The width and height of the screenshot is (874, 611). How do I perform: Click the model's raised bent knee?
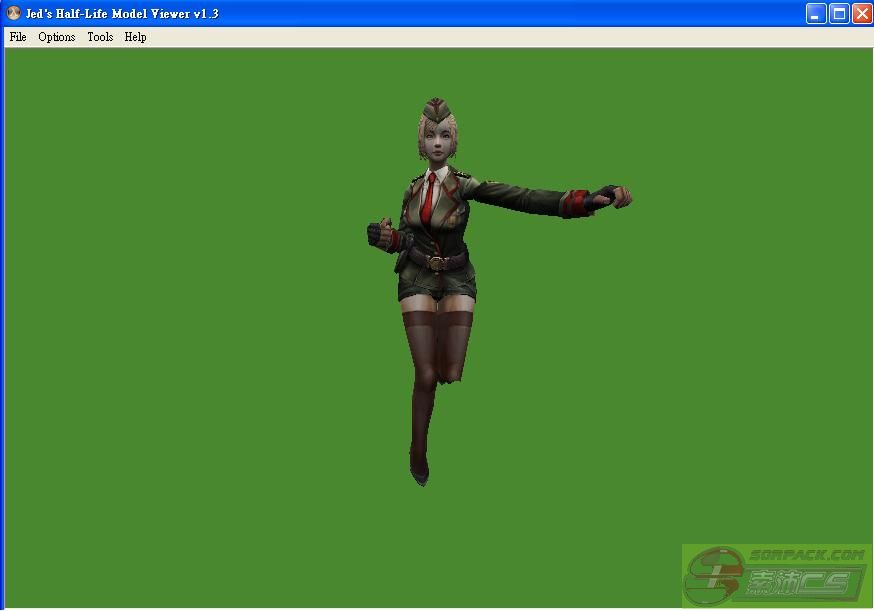click(x=455, y=370)
